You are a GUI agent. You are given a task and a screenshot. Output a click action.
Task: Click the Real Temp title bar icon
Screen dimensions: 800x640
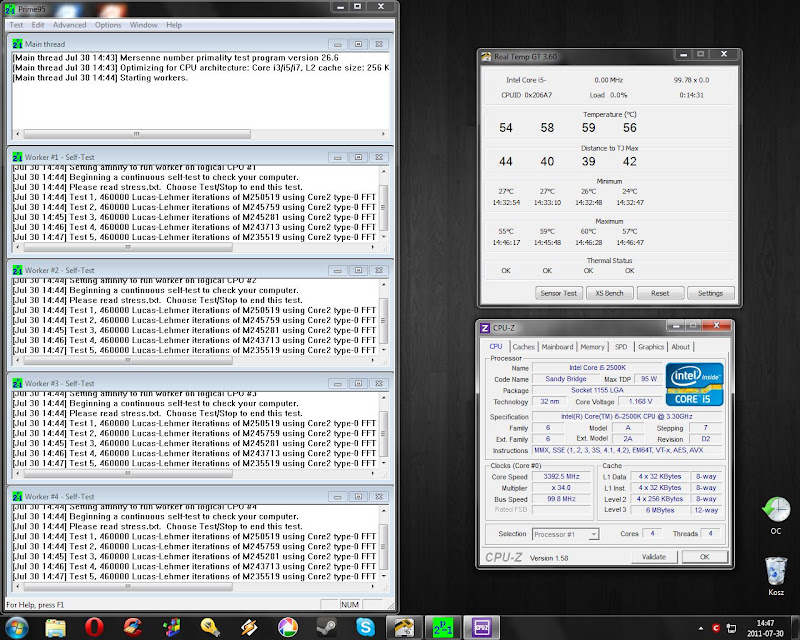[486, 56]
